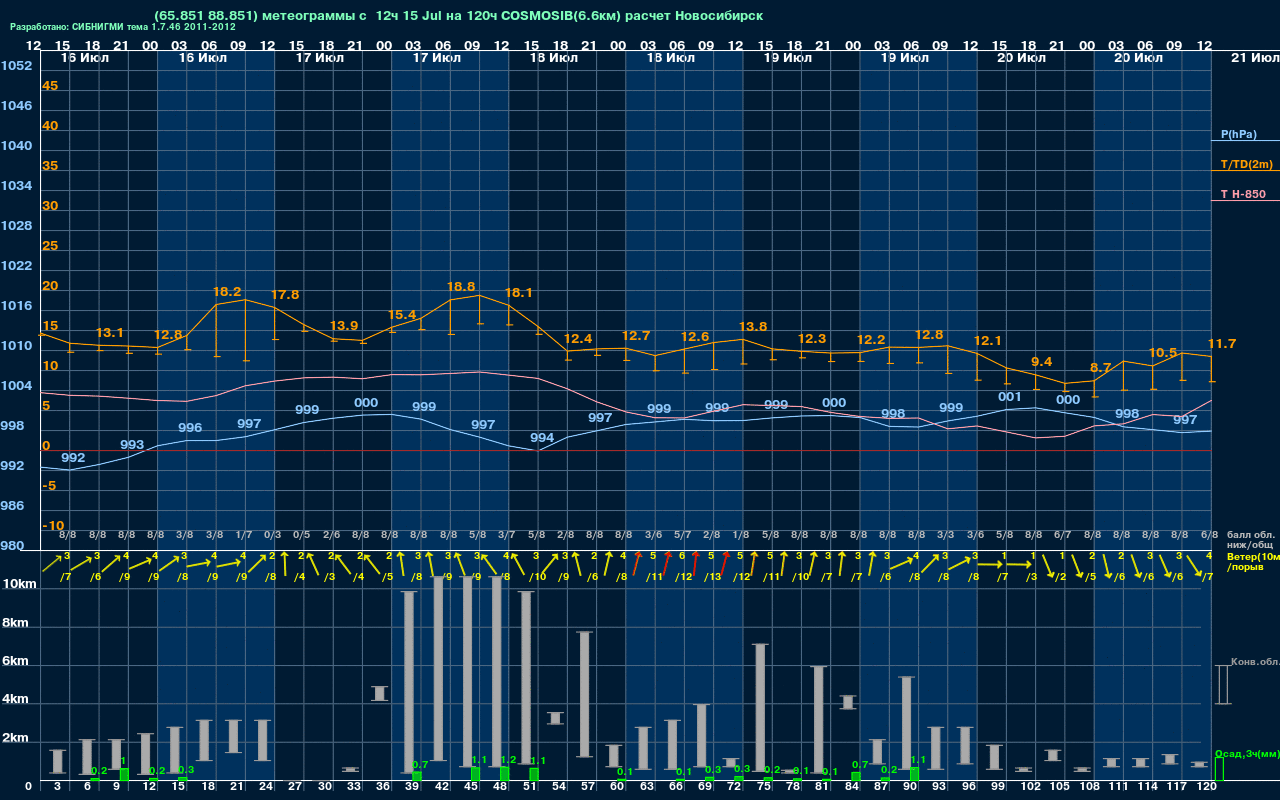This screenshot has height=800, width=1280.
Task: Click the Конв.обл. legend bar symbol
Action: click(x=1222, y=684)
